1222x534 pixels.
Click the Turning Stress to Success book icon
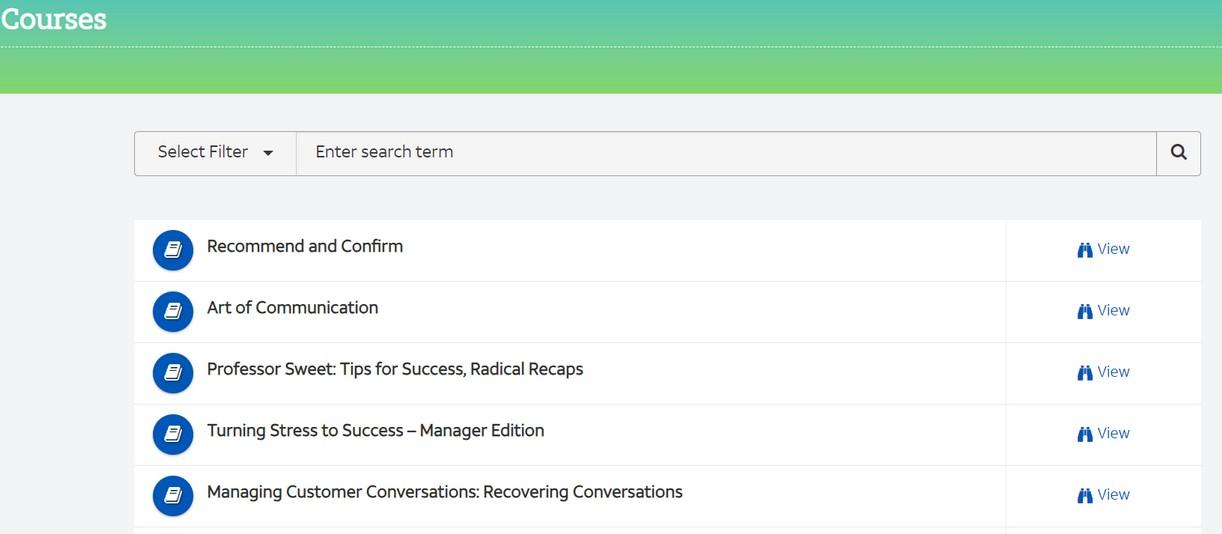point(173,434)
